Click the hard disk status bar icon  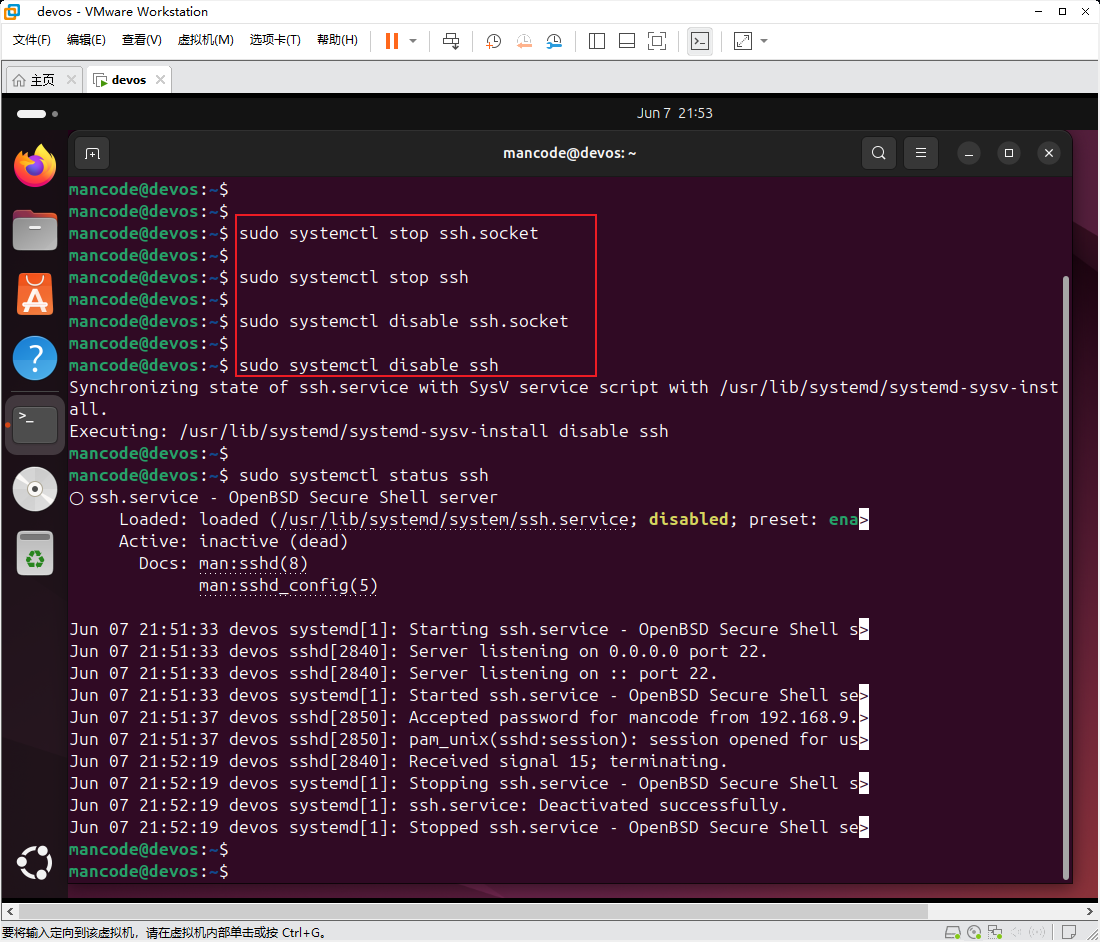pyautogui.click(x=951, y=933)
